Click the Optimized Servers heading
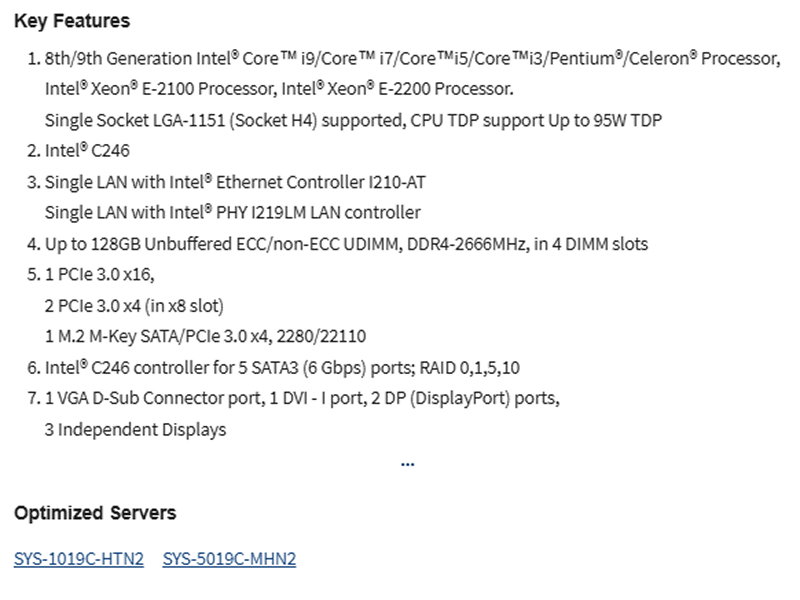Image resolution: width=800 pixels, height=600 pixels. tap(95, 513)
